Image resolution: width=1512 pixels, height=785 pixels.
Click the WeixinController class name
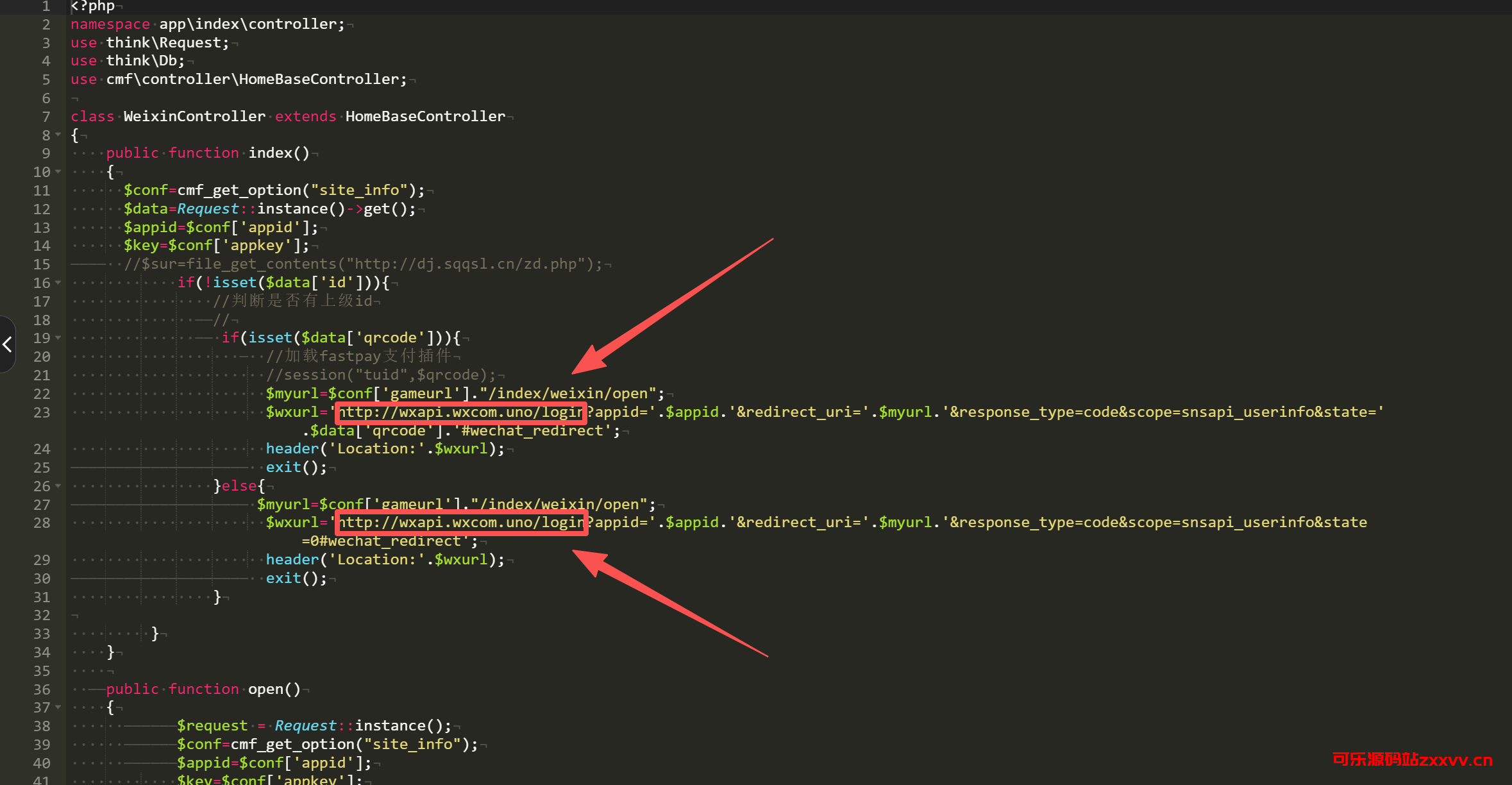click(194, 117)
